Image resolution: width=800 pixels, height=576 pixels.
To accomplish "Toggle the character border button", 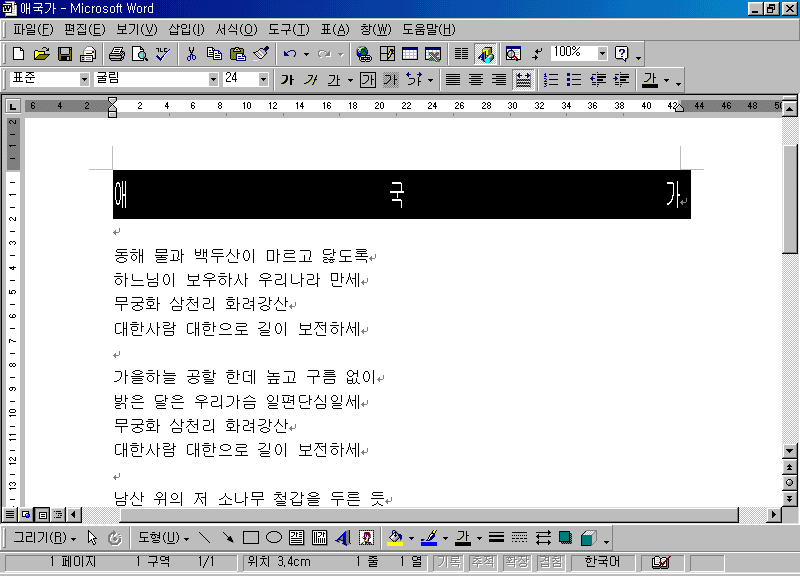I will coord(367,80).
